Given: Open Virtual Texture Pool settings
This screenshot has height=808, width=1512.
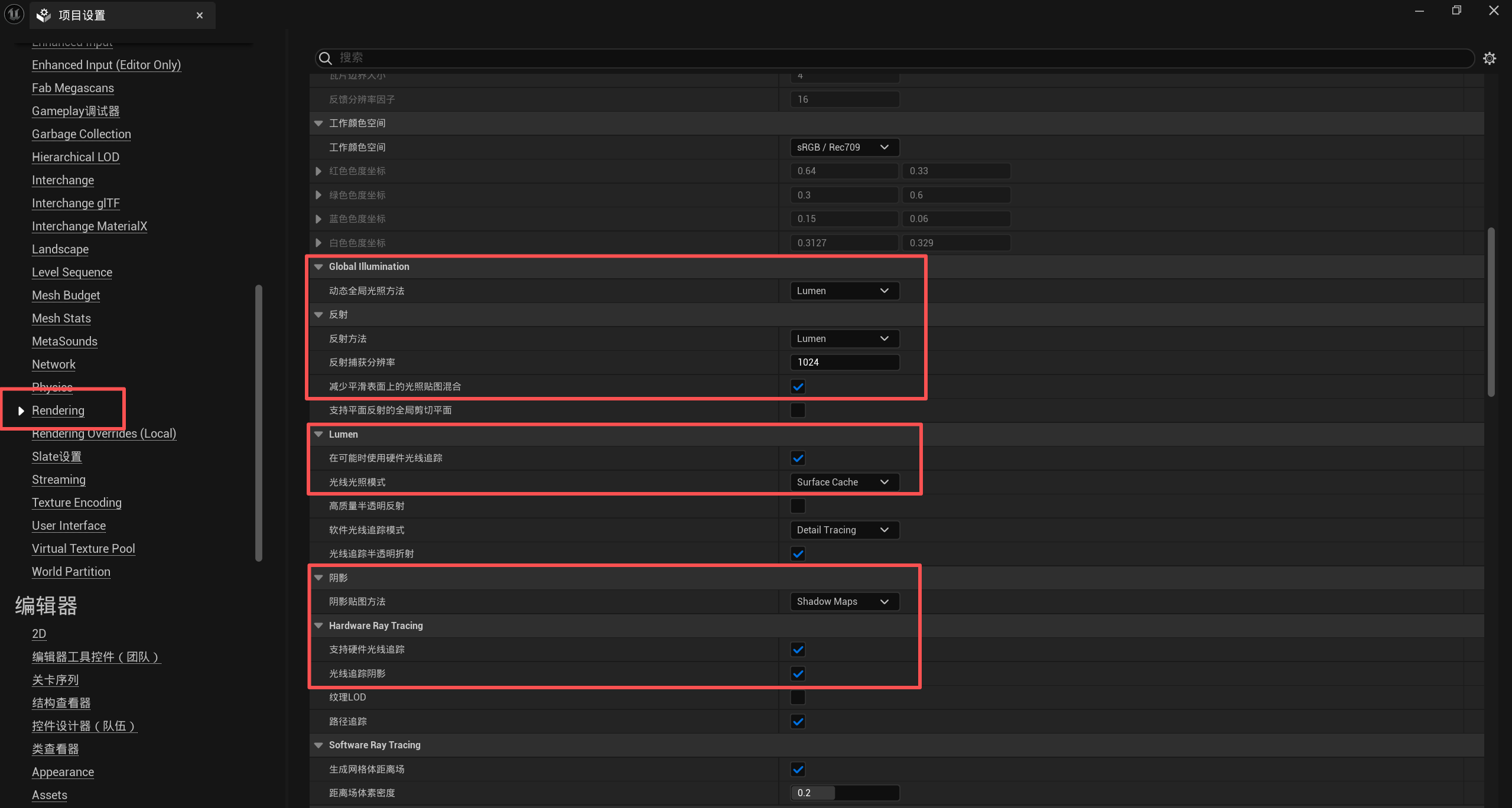Looking at the screenshot, I should 83,549.
